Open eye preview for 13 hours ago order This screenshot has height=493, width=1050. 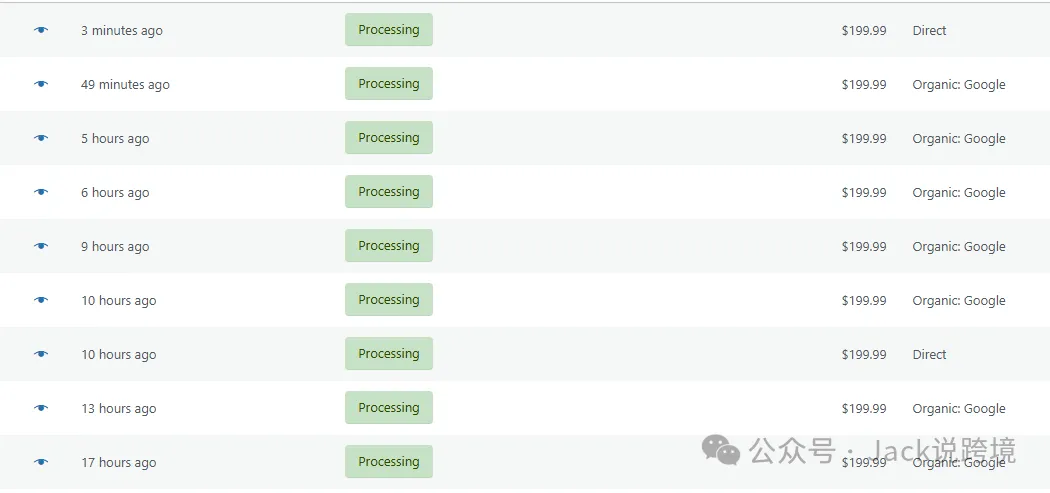point(41,408)
